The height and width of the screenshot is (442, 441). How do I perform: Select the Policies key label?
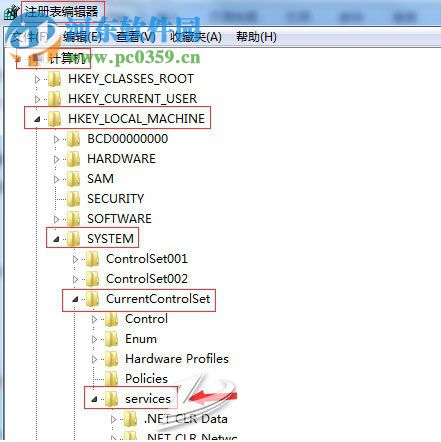146,379
